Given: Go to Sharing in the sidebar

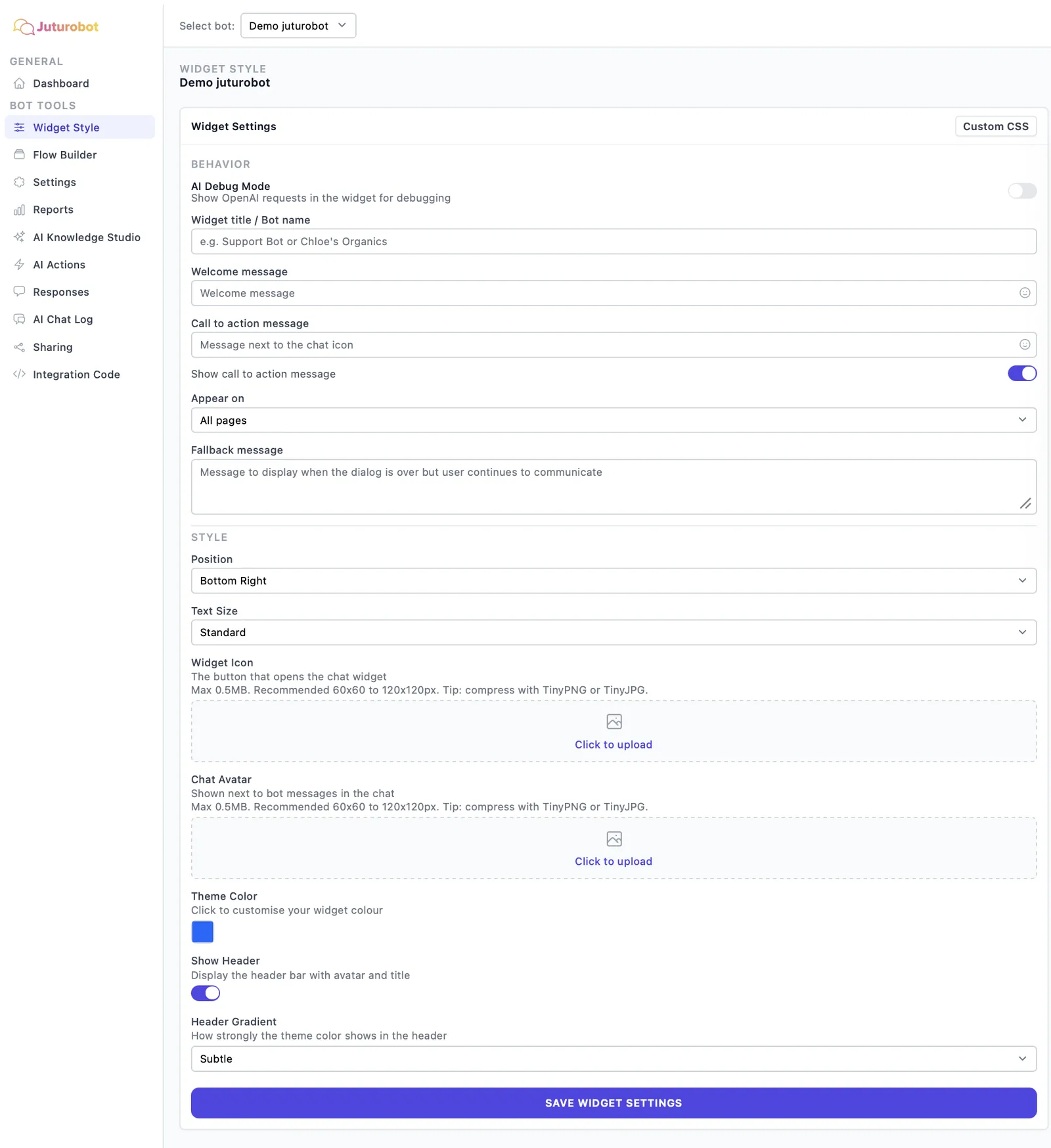Looking at the screenshot, I should [80, 347].
